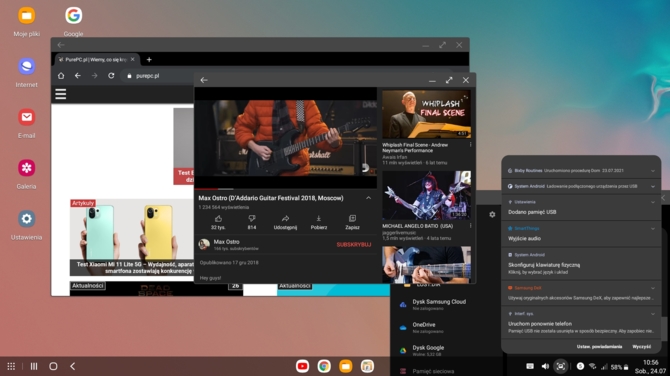Save video using Zapisz icon

352,222
